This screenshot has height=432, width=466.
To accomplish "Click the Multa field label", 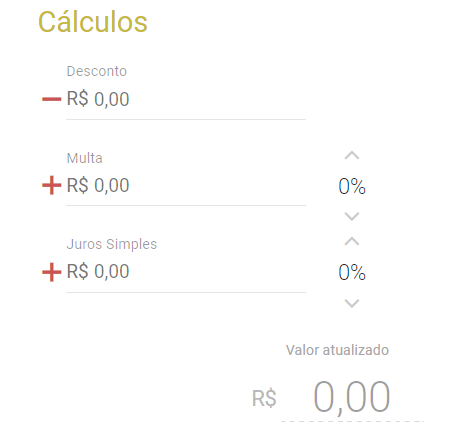I will click(x=84, y=158).
